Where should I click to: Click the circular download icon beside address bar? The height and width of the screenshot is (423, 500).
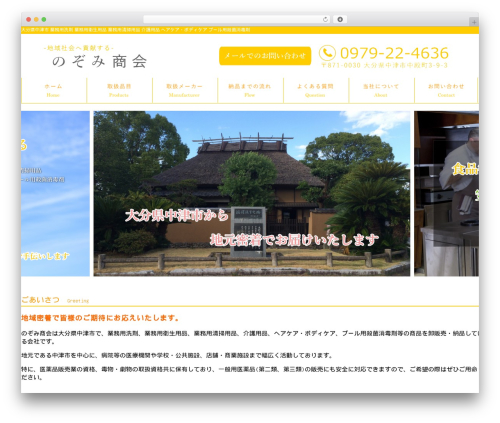coord(340,19)
